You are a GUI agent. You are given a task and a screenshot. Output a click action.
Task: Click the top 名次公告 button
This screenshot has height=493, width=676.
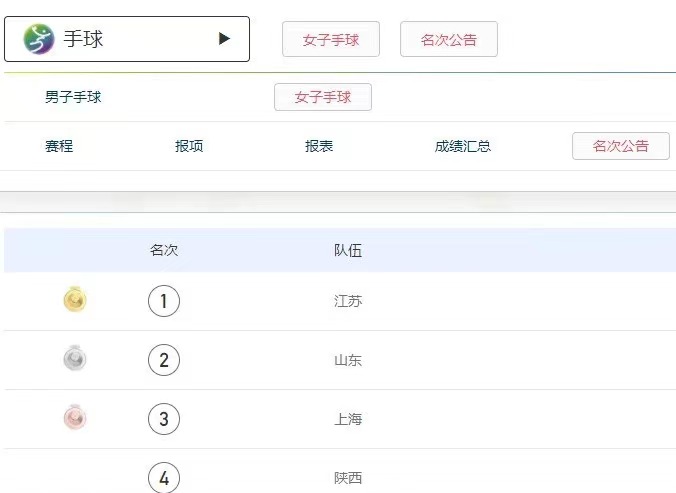pyautogui.click(x=448, y=40)
